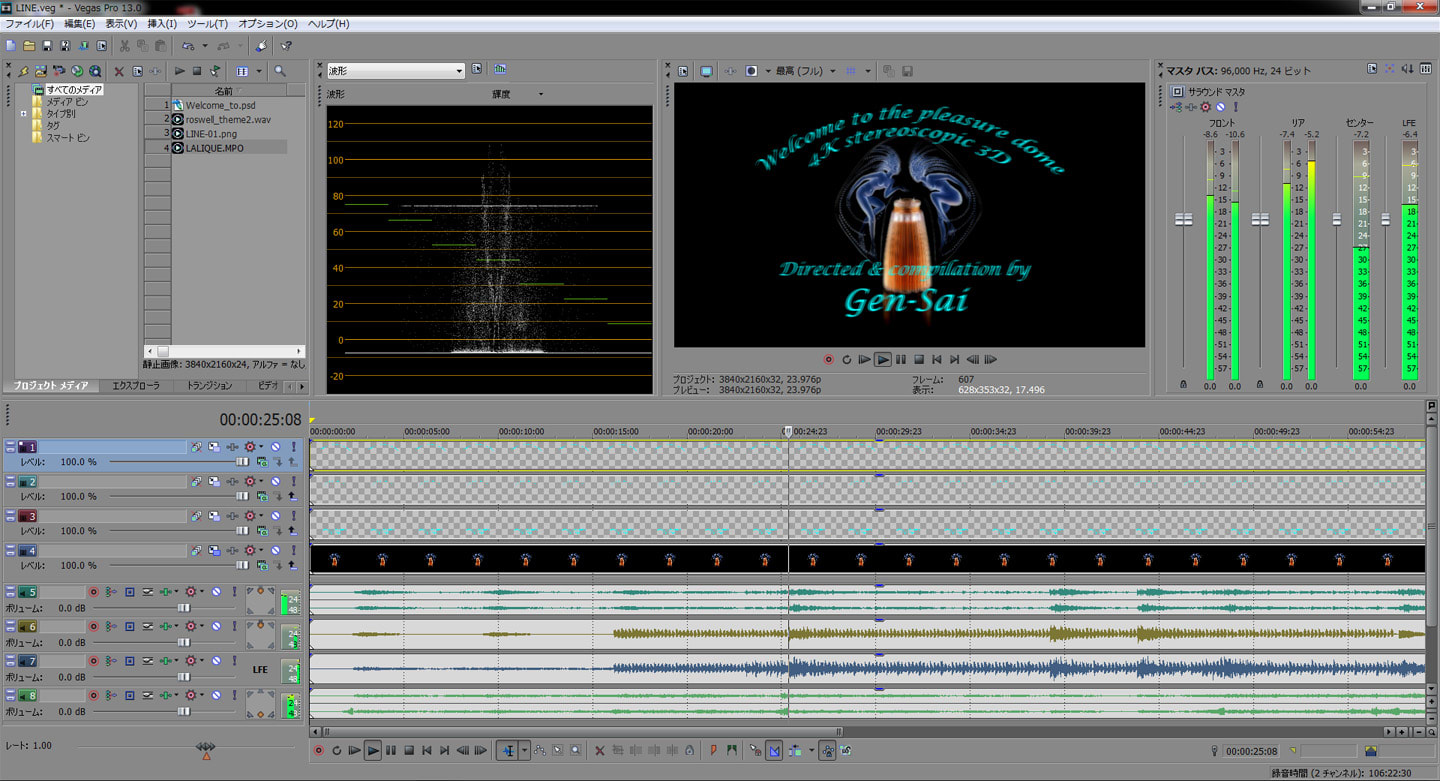Screen dimensions: 1440x781
Task: Open the 編集(E) menu
Action: [x=79, y=23]
